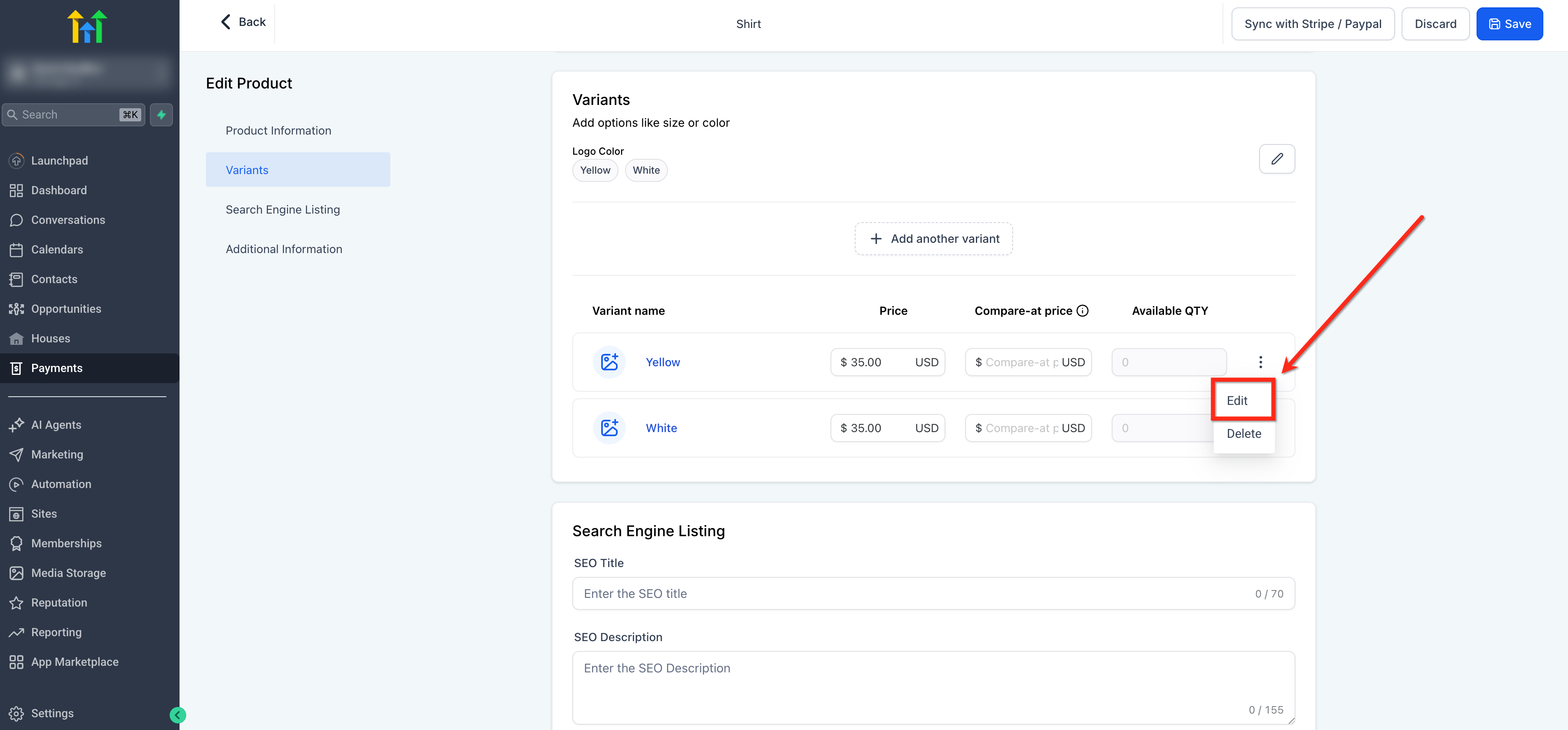This screenshot has height=730, width=1568.
Task: Switch to the Product Information section
Action: [x=278, y=130]
